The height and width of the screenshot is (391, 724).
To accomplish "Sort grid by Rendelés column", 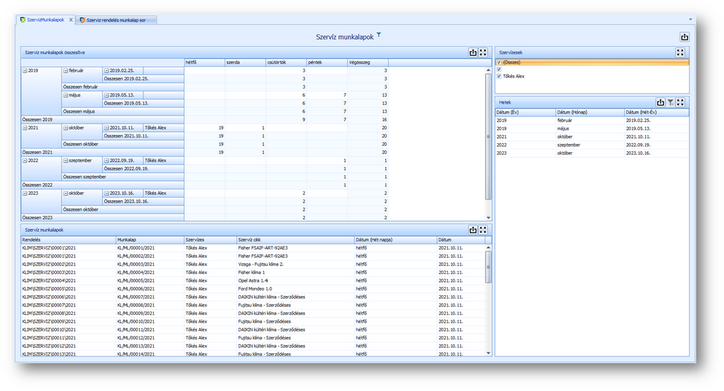I will (68, 240).
